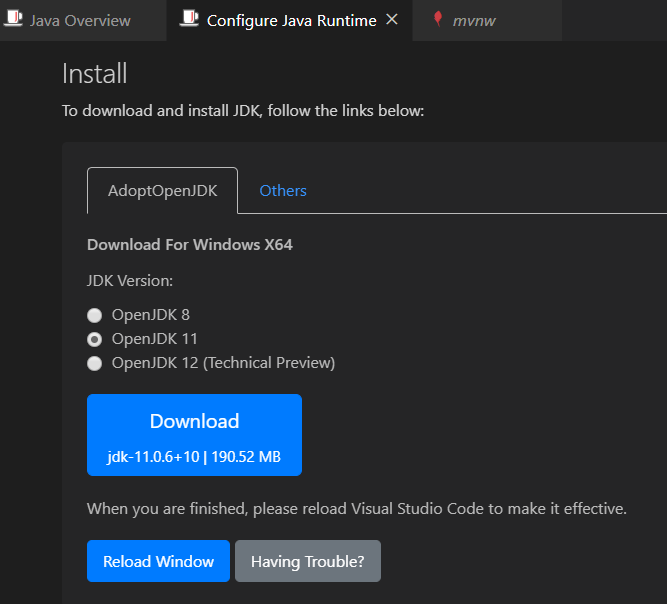This screenshot has height=604, width=667.
Task: Click the Java cup icon on Java Overview tab
Action: click(x=13, y=19)
